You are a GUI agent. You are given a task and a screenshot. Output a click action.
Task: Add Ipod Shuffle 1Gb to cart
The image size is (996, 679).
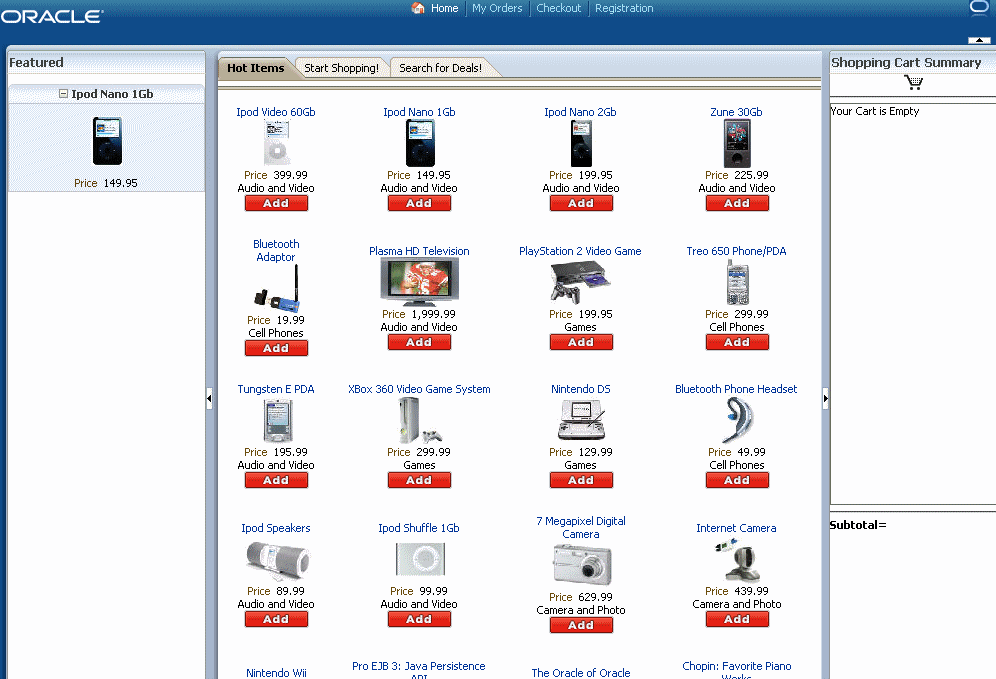point(419,619)
